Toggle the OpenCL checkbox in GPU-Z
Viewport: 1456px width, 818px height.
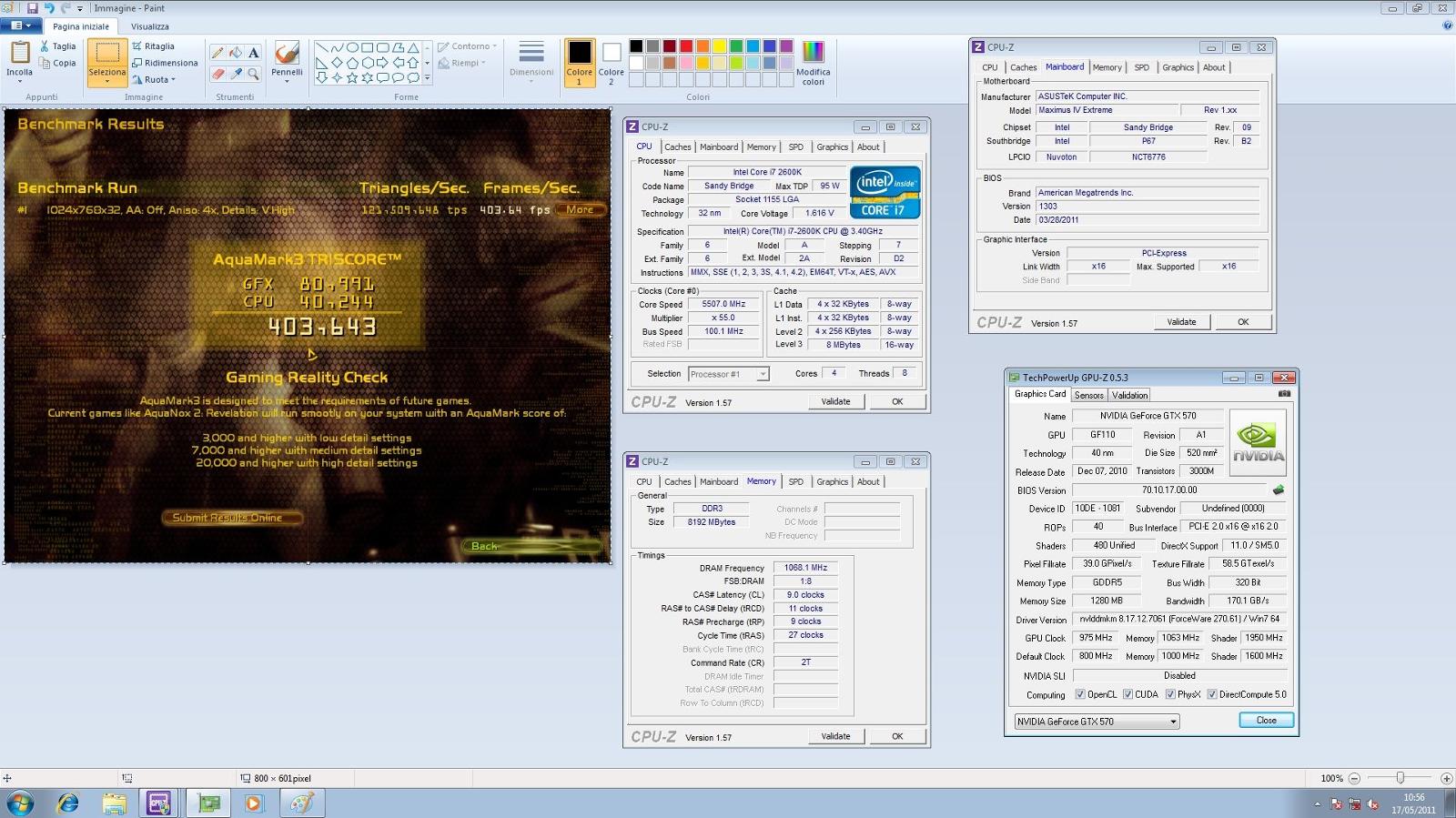point(1080,694)
